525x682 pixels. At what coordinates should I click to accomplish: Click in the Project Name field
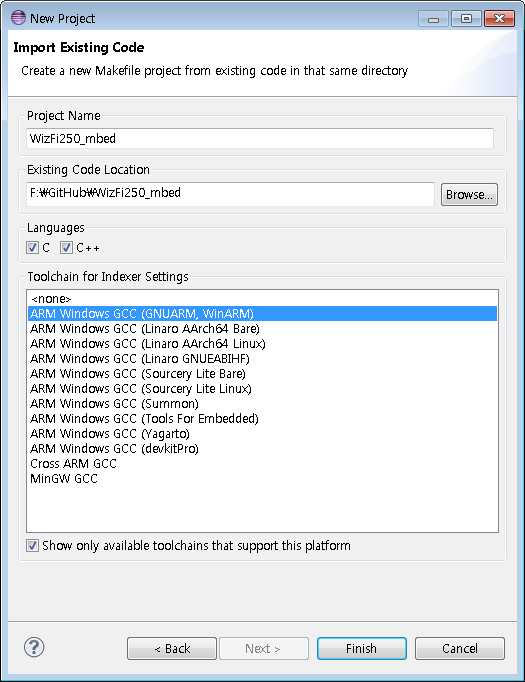(260, 138)
